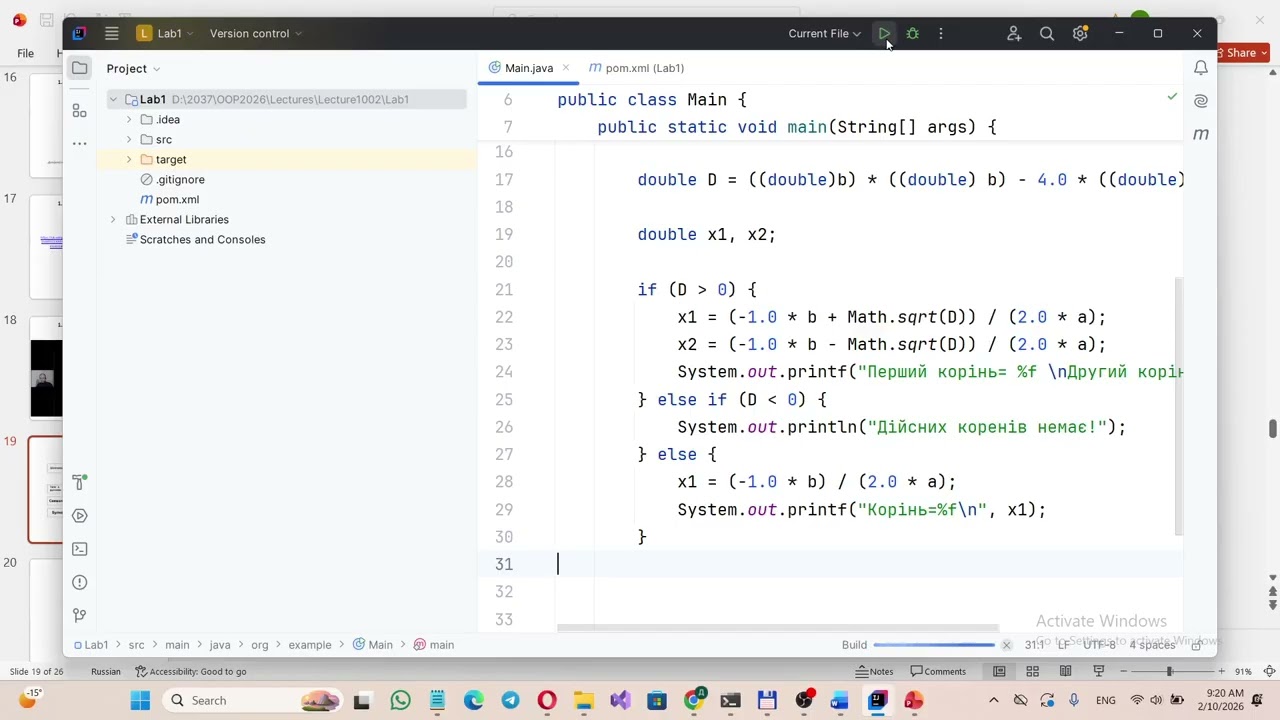Open the run toolbar's more actions menu

[940, 33]
